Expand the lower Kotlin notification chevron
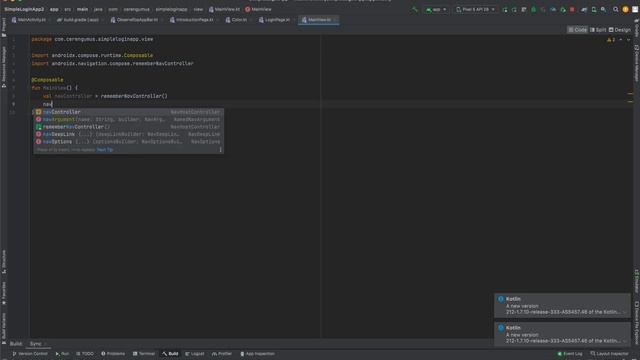 (625, 341)
